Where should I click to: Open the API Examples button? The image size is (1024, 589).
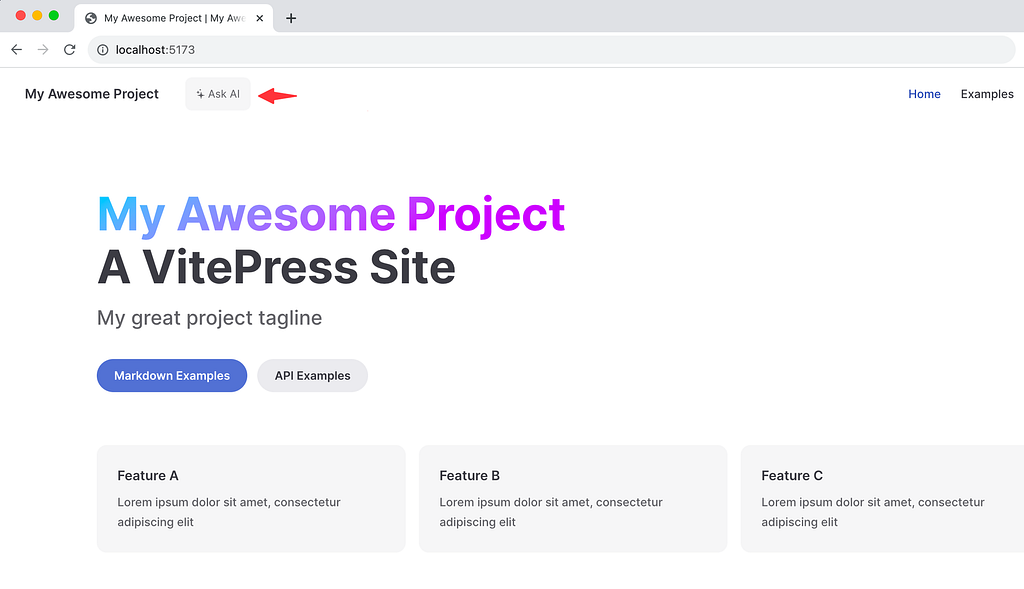312,375
